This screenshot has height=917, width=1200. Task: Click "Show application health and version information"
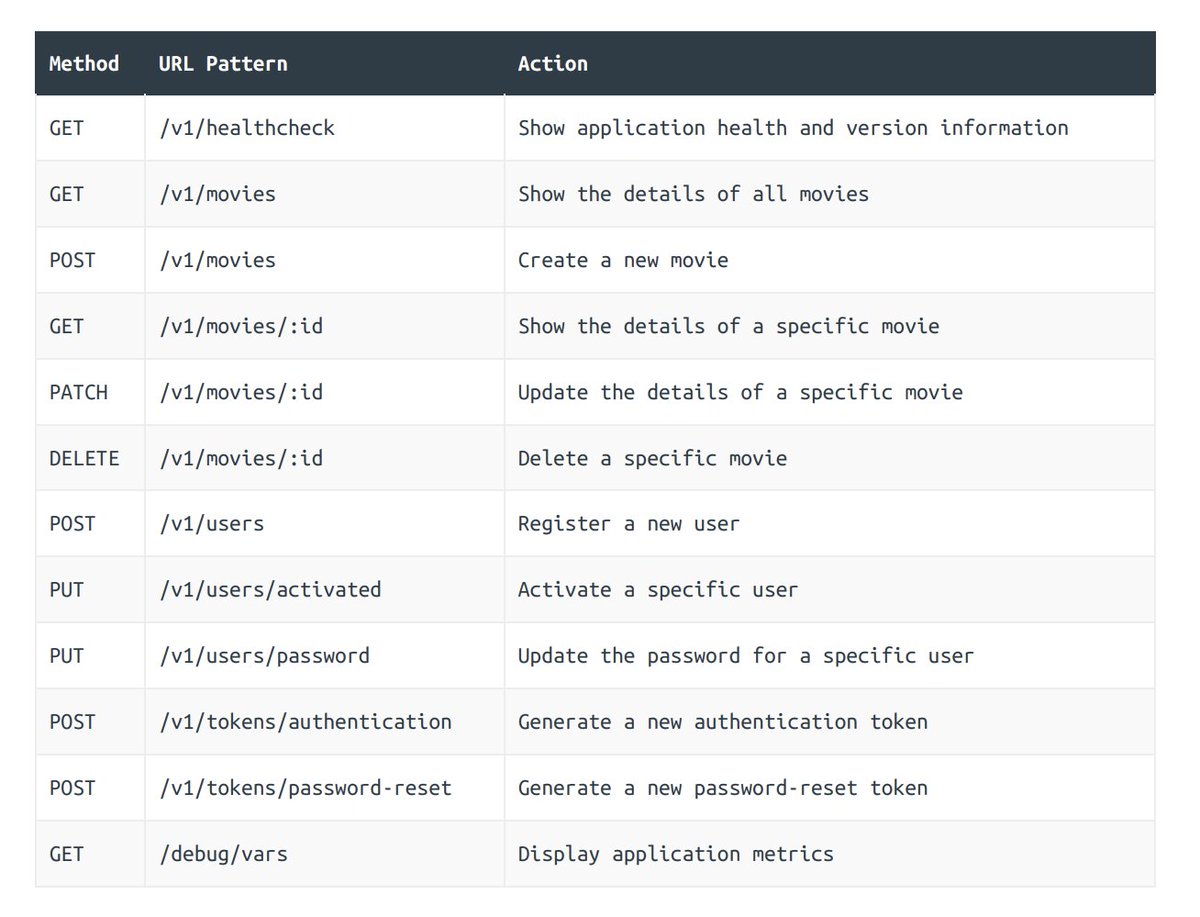coord(793,128)
